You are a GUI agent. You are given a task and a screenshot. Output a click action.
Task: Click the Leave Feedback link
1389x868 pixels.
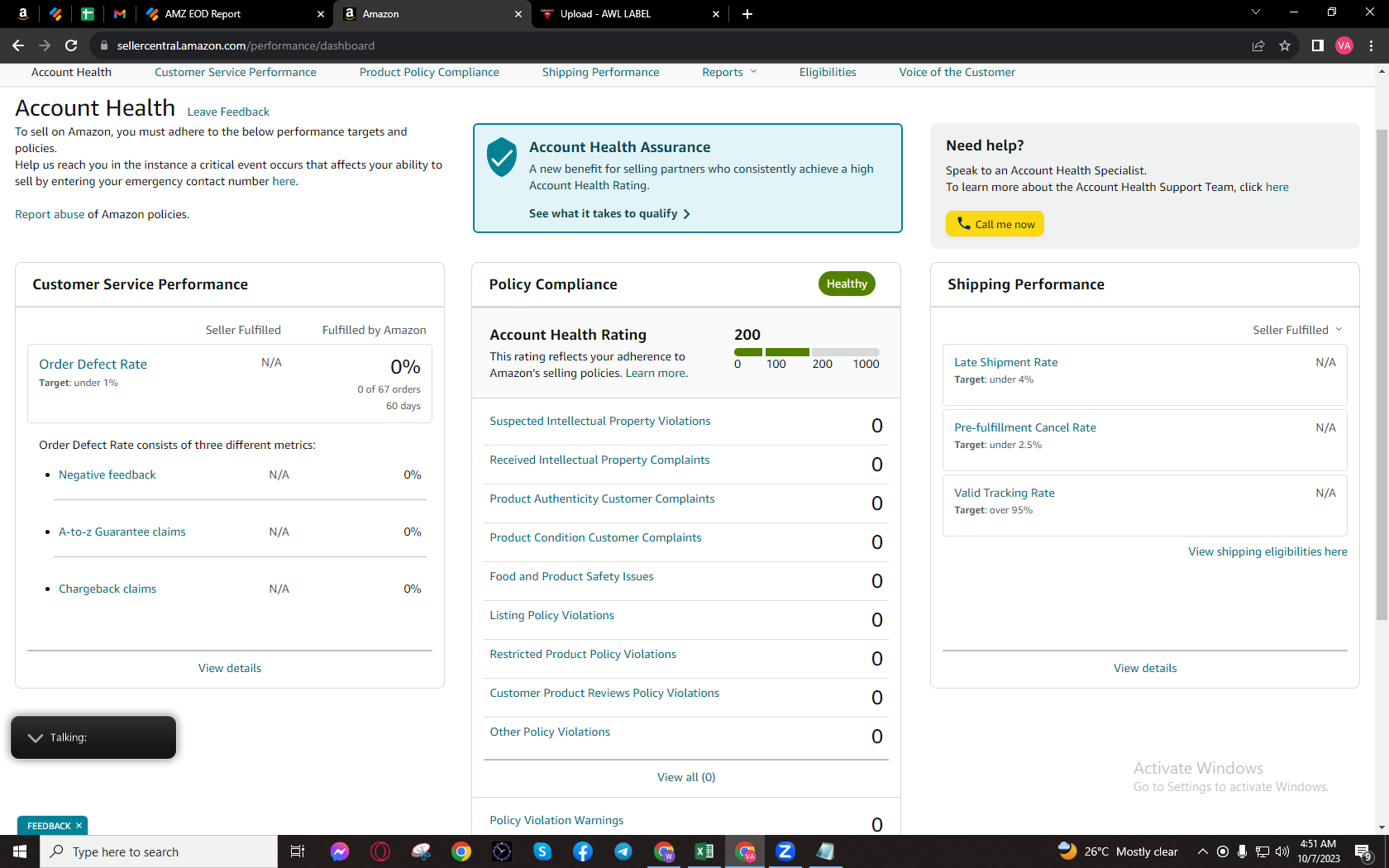coord(228,112)
